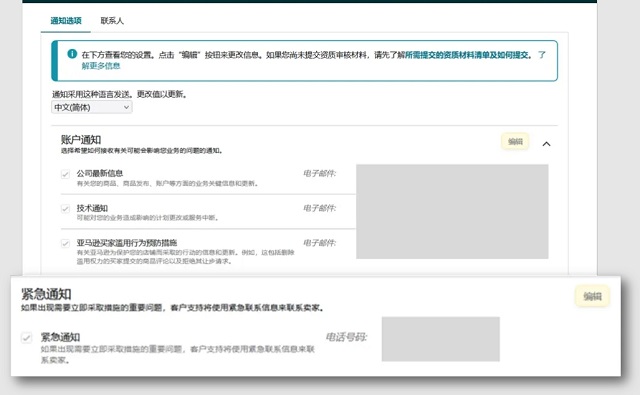Open the 中文(简体) language dropdown
The height and width of the screenshot is (395, 640).
(92, 107)
